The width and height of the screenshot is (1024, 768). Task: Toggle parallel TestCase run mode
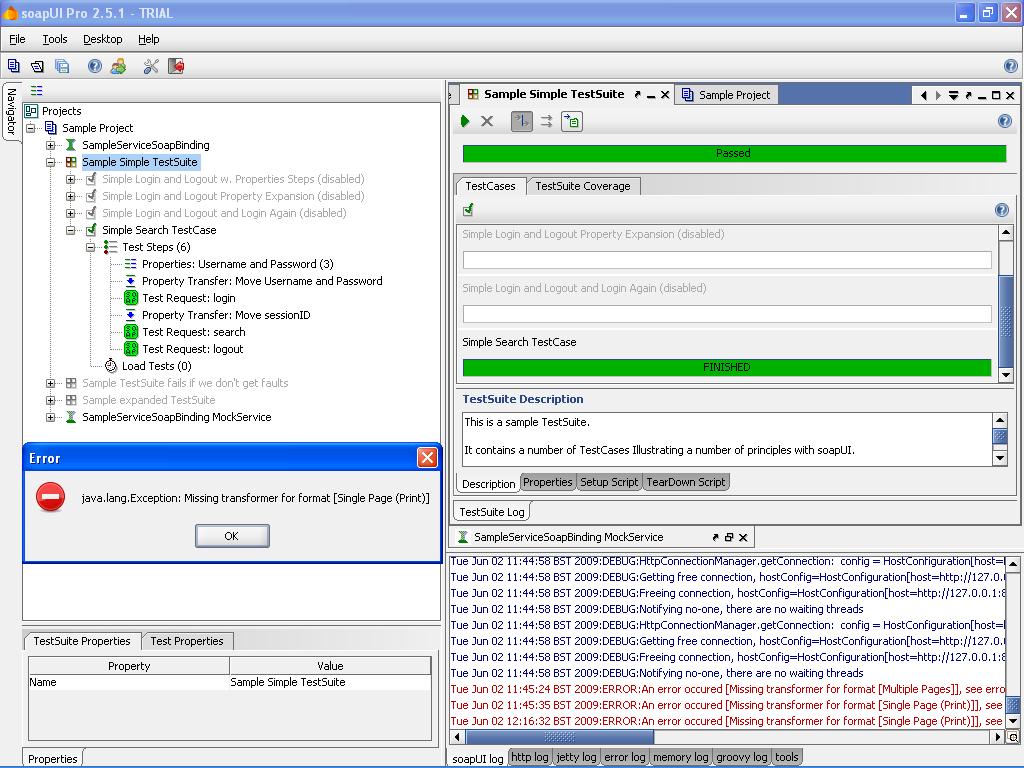tap(546, 121)
